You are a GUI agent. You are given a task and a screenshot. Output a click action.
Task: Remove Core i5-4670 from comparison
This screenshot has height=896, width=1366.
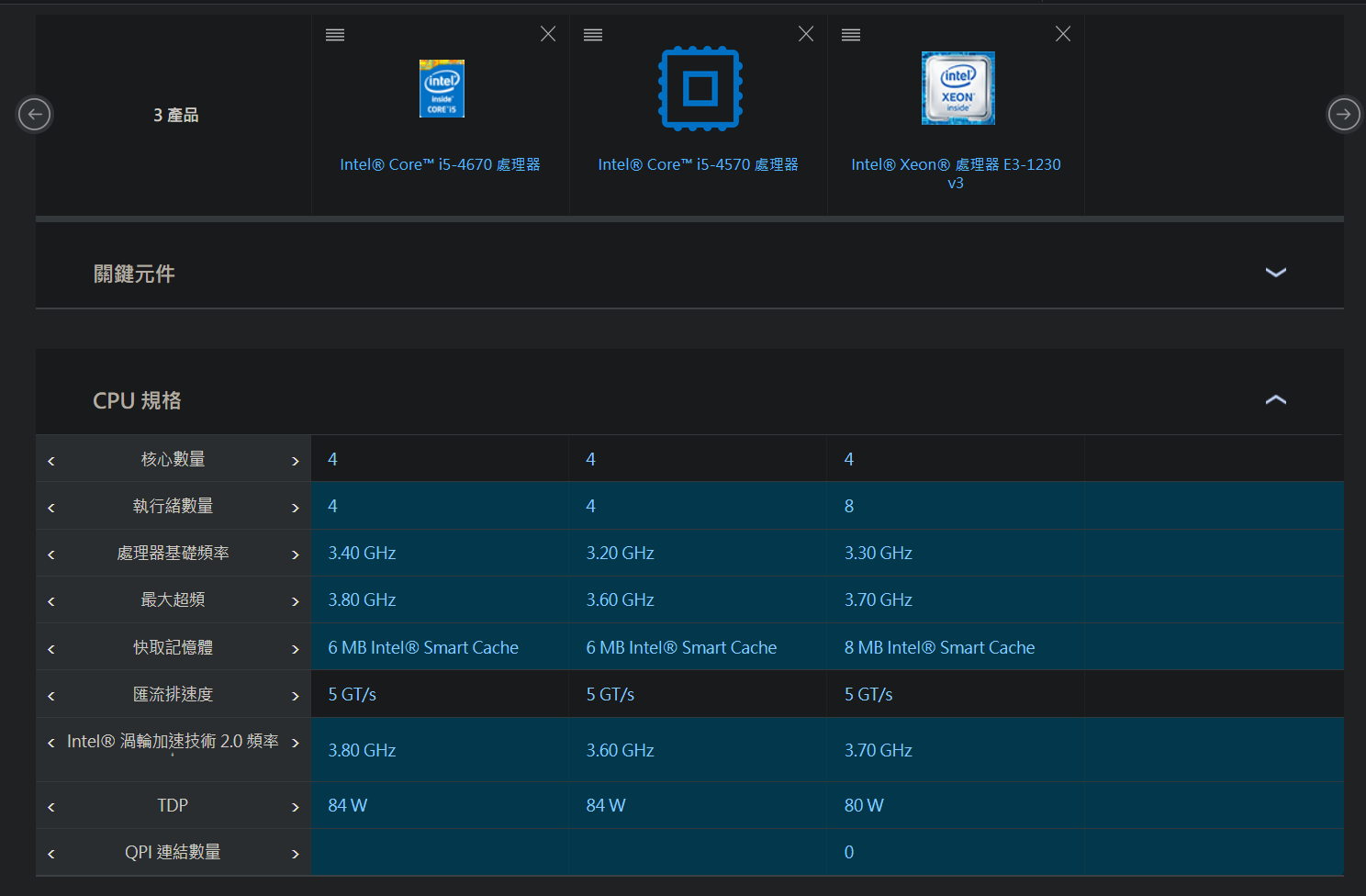coord(548,34)
